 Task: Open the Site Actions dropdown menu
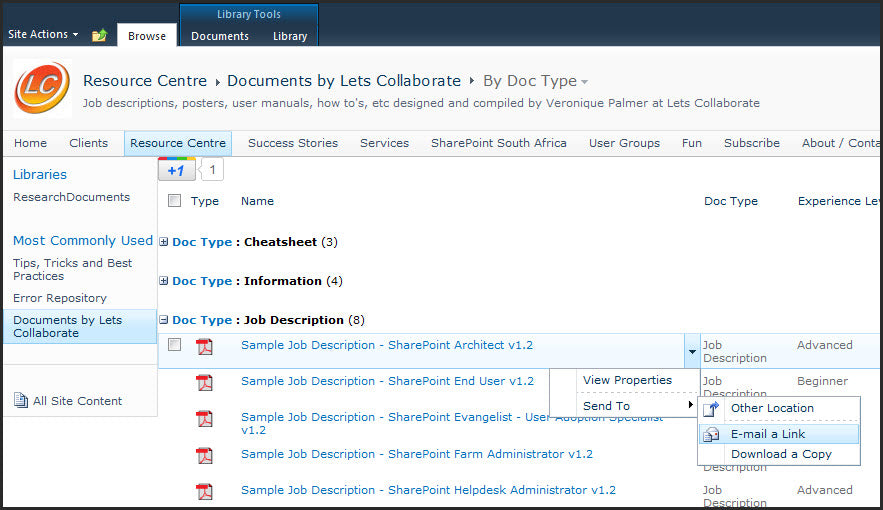pos(43,35)
